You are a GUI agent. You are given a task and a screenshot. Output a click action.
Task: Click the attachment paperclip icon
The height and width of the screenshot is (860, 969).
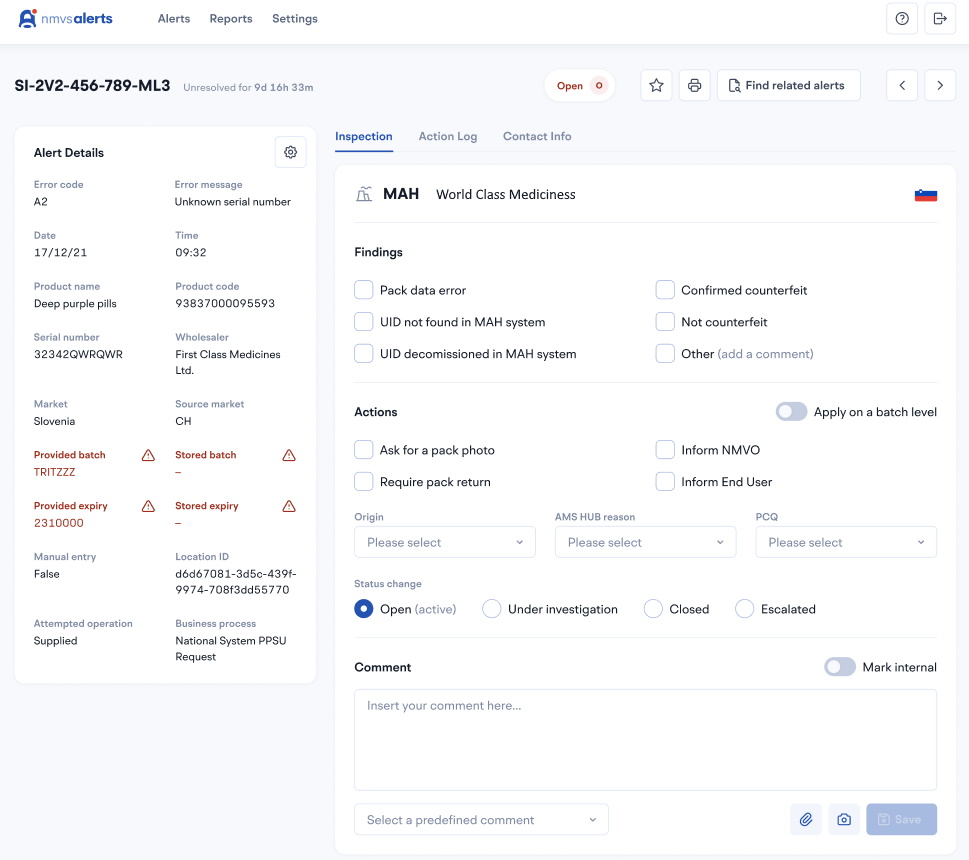click(806, 819)
